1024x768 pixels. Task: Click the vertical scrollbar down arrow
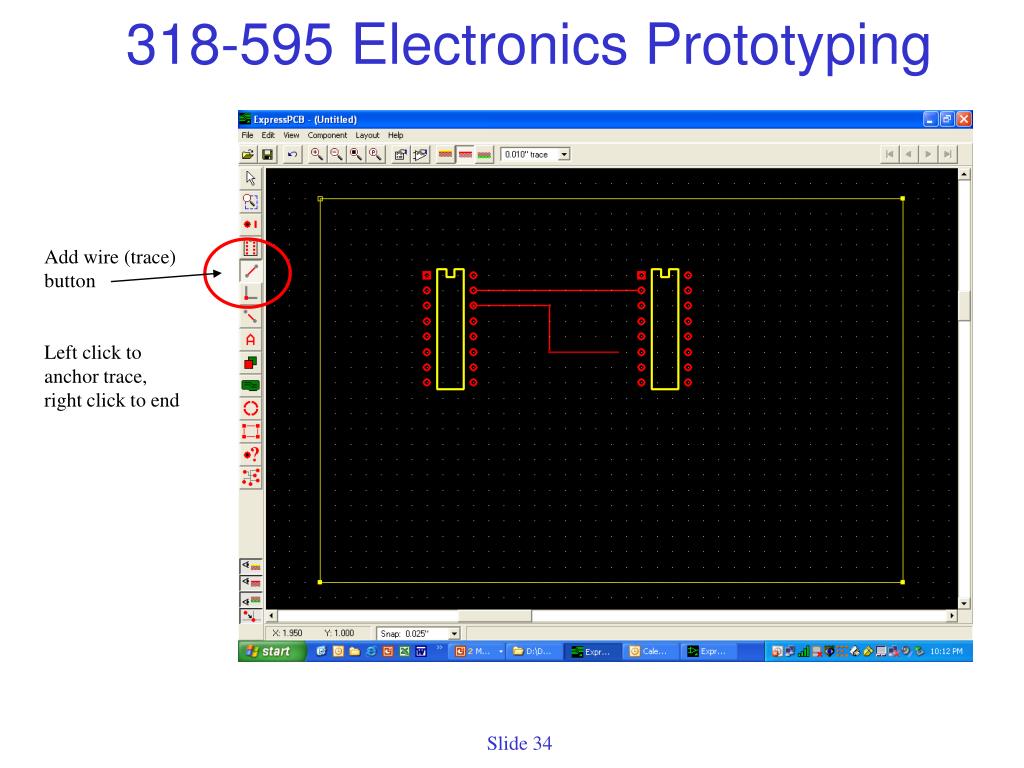point(965,603)
